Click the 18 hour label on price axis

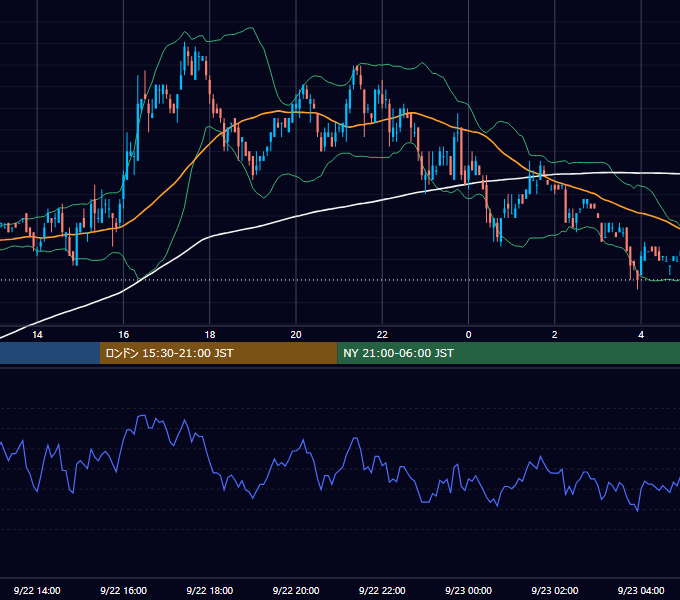(210, 335)
